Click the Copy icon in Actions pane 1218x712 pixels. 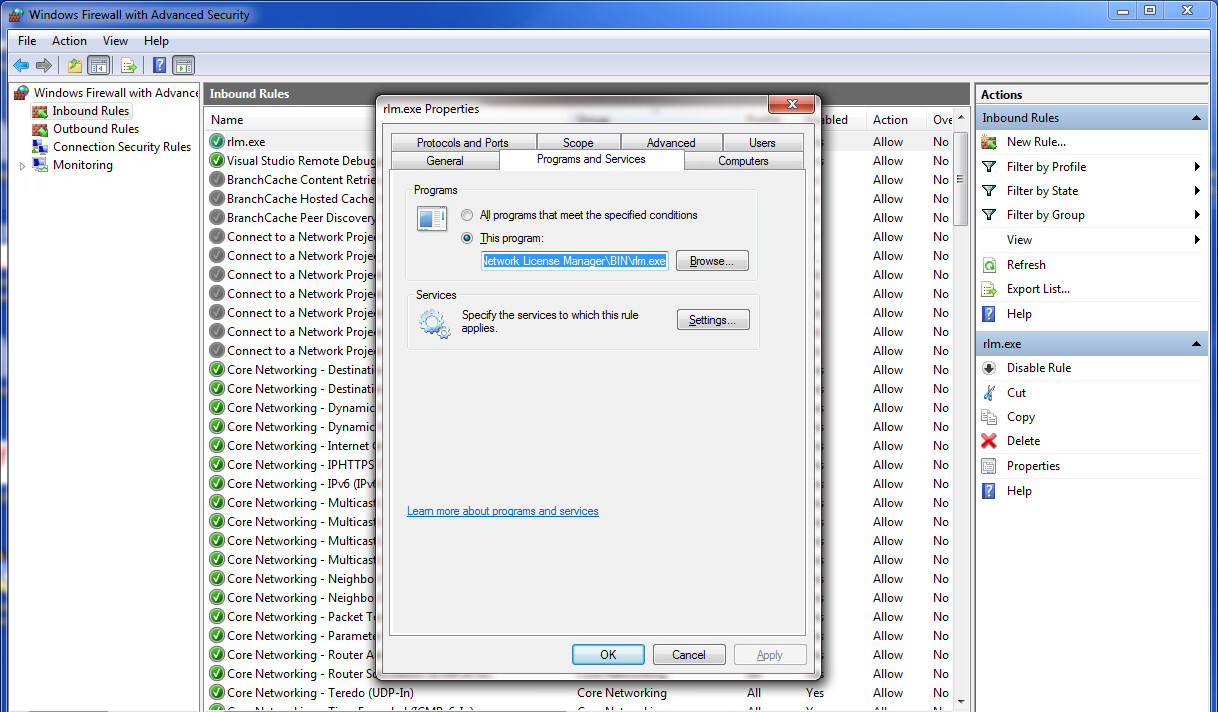[989, 417]
